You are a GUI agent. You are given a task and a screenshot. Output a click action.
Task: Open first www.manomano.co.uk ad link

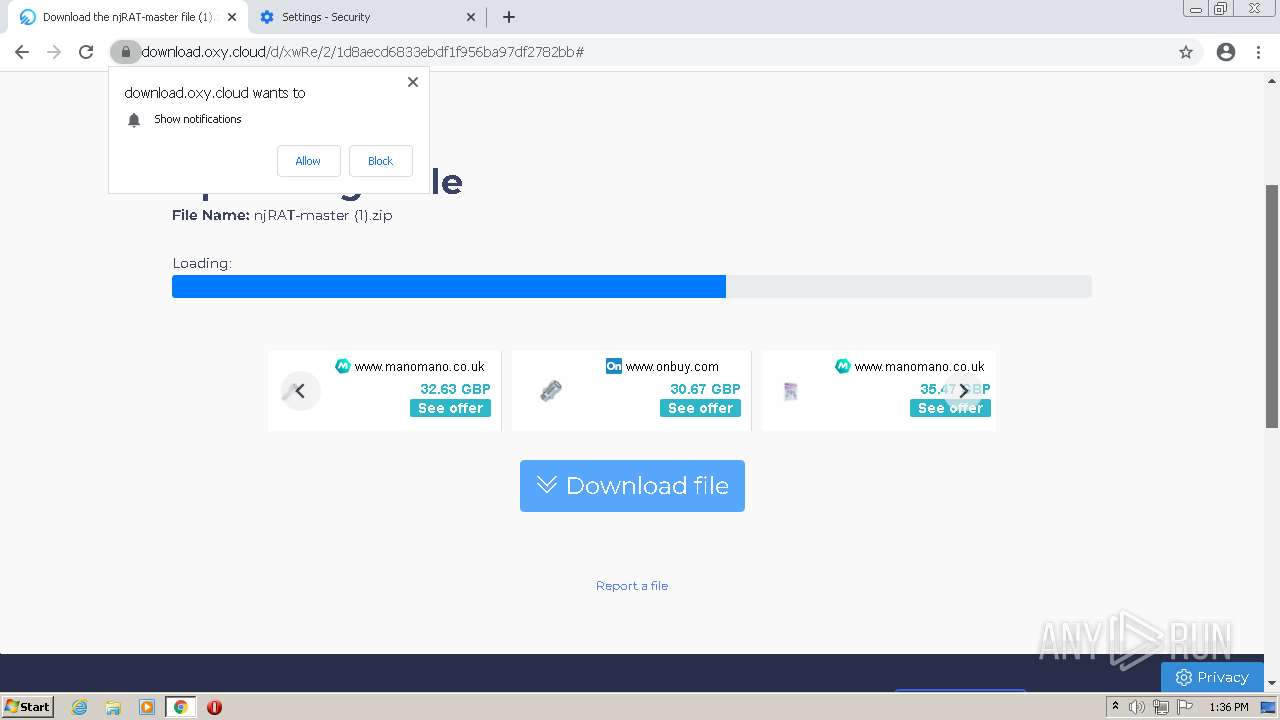click(419, 367)
